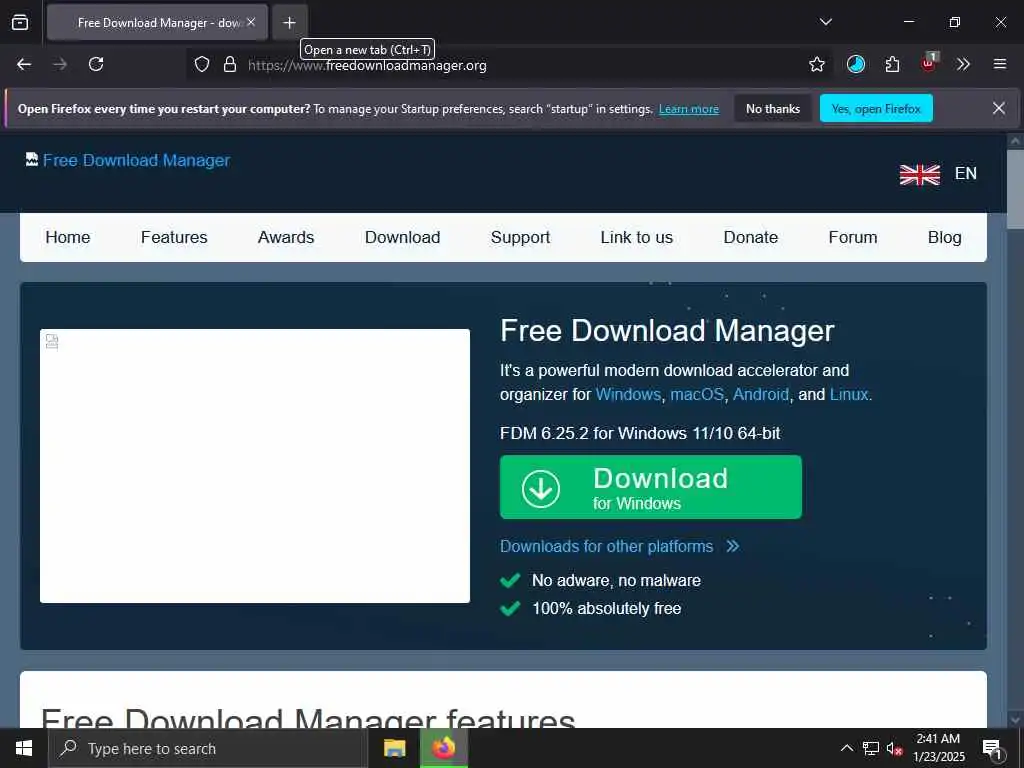Open the EN language selector
The image size is (1024, 768).
(x=965, y=173)
